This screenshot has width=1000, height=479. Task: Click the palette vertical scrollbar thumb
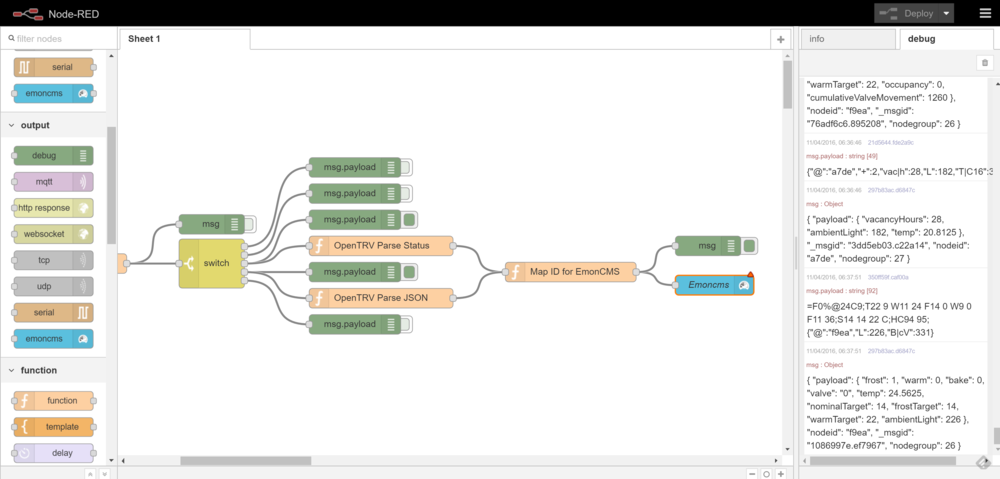click(111, 185)
